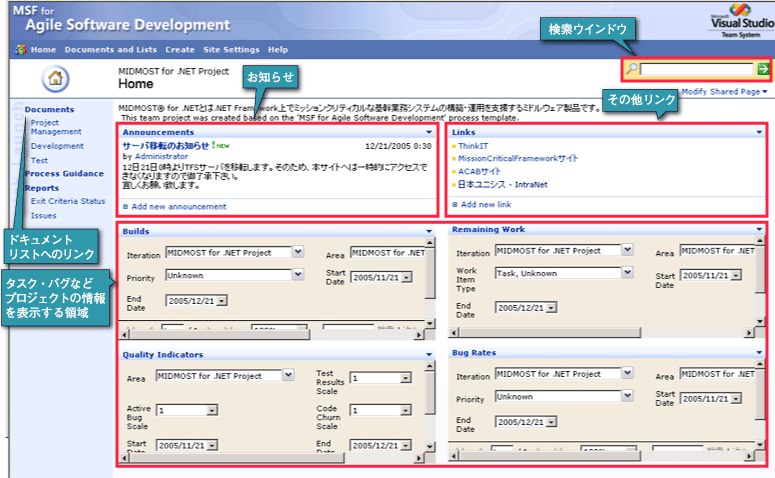Click the search text field

pyautogui.click(x=697, y=69)
